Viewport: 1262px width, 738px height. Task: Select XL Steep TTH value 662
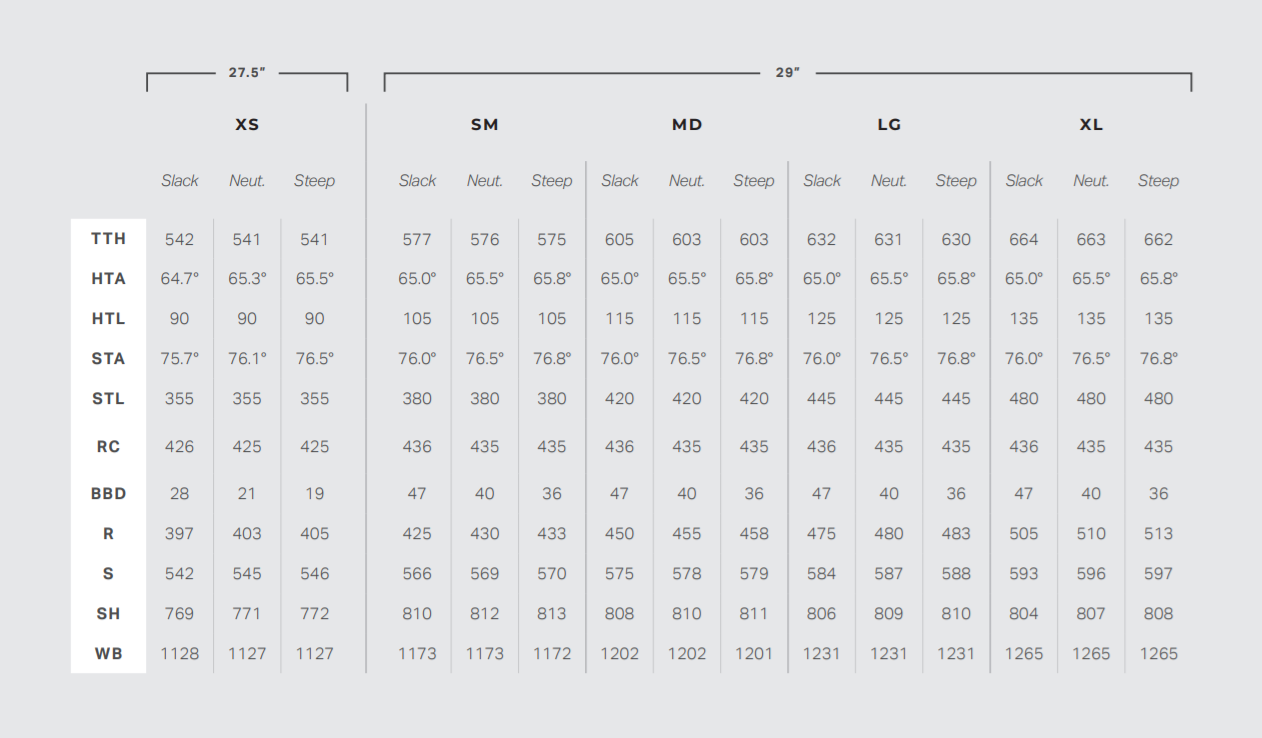coord(1158,239)
